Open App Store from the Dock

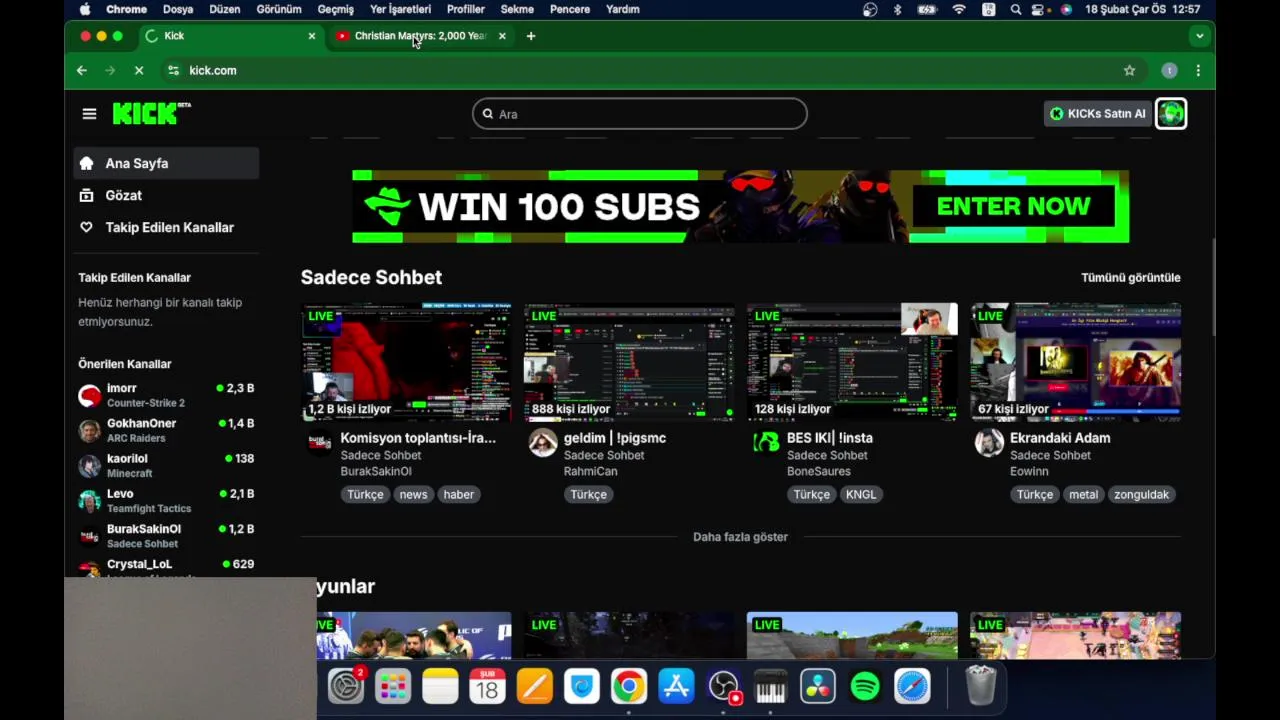tap(676, 687)
